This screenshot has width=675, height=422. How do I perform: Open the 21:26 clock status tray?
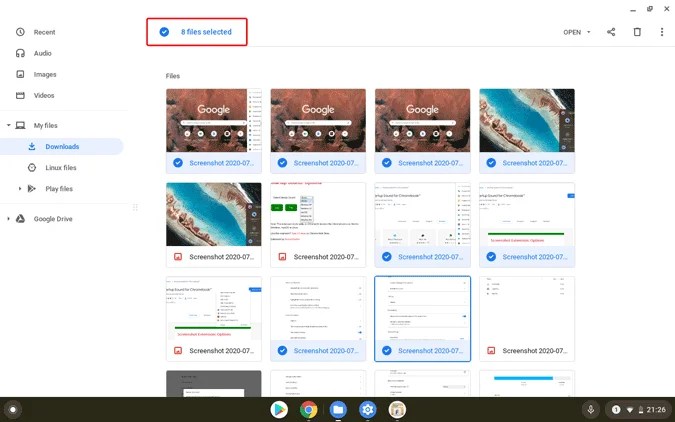(x=656, y=410)
